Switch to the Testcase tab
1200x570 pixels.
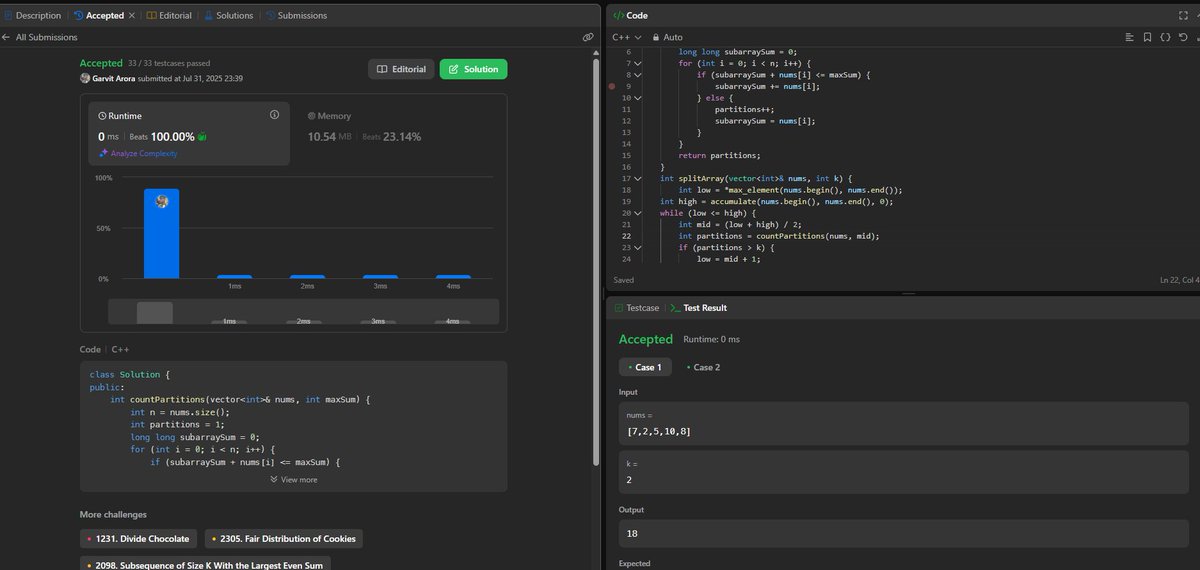click(636, 308)
